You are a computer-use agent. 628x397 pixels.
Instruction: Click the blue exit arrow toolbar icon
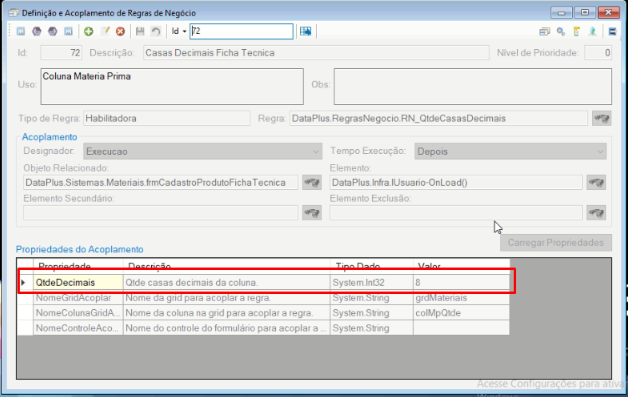(x=612, y=31)
